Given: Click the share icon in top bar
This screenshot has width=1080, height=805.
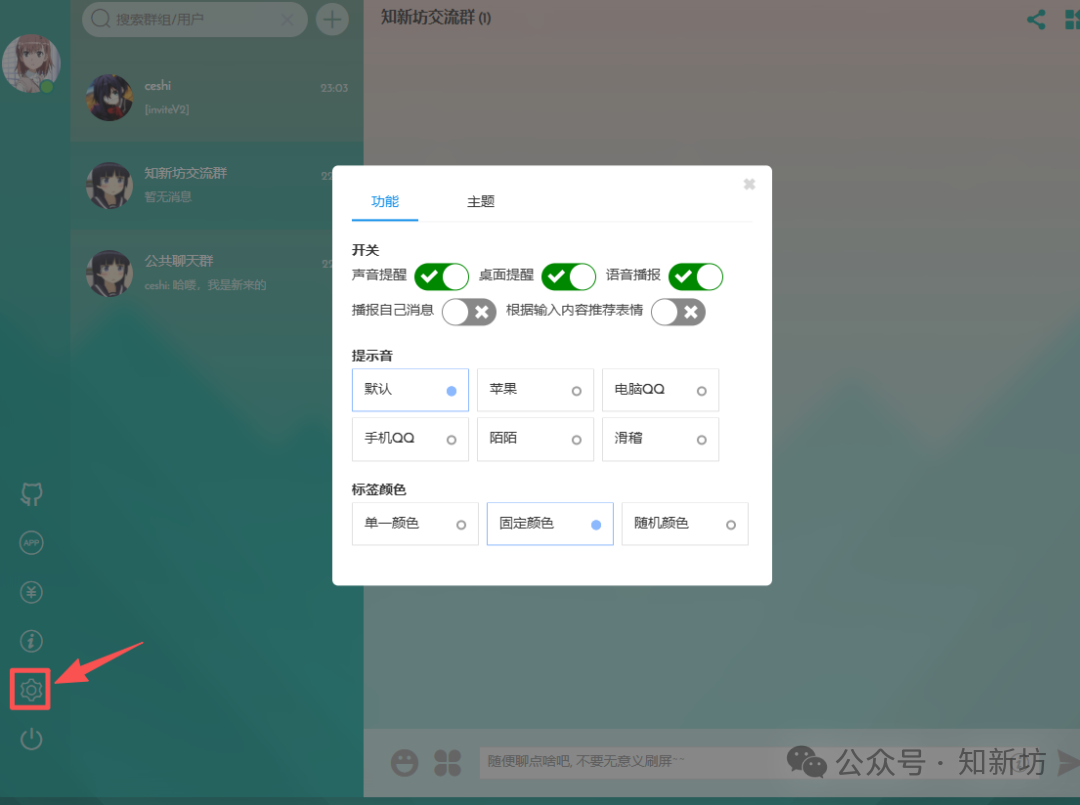Looking at the screenshot, I should tap(1036, 18).
